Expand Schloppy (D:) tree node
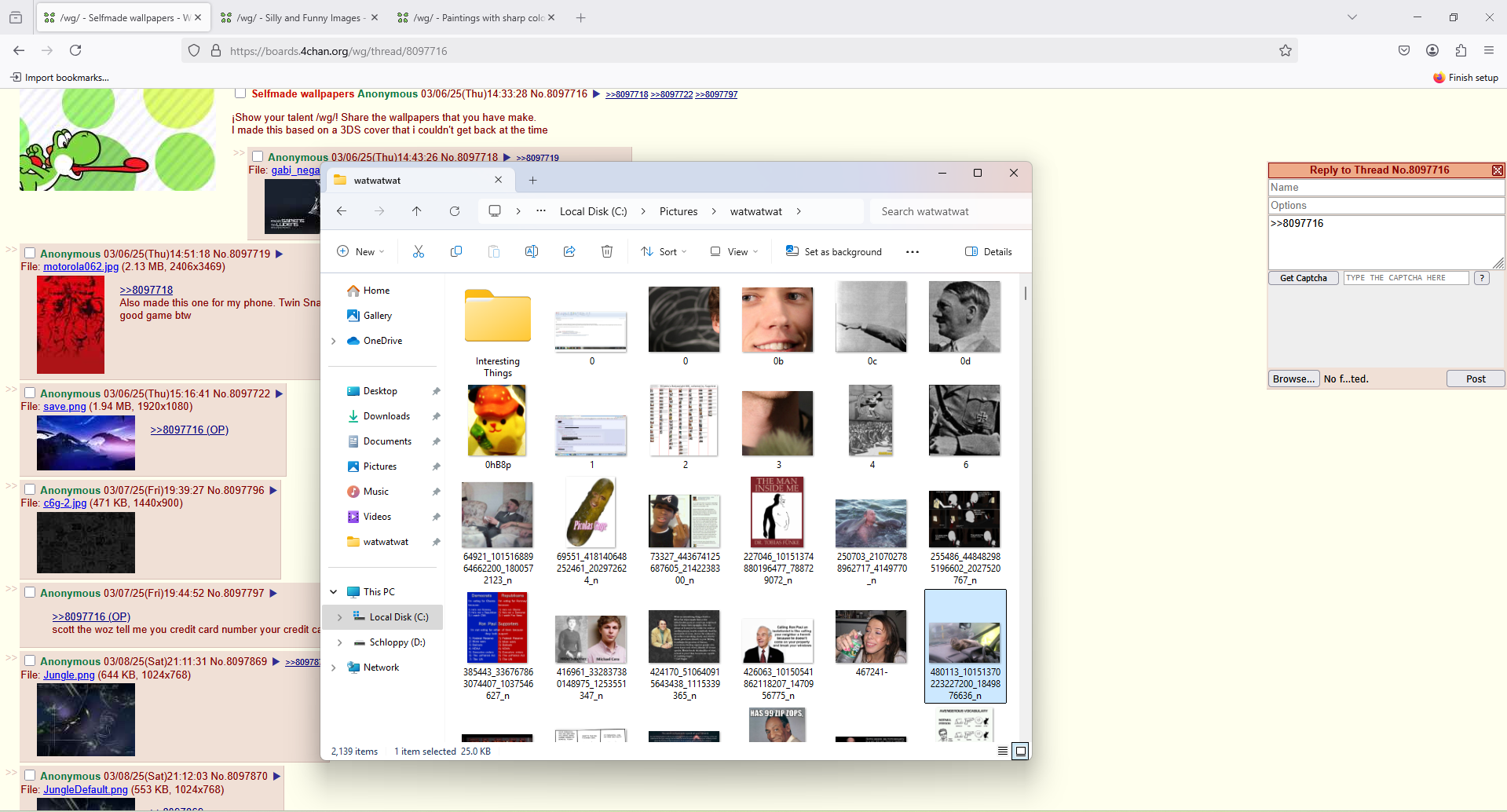 [x=340, y=642]
